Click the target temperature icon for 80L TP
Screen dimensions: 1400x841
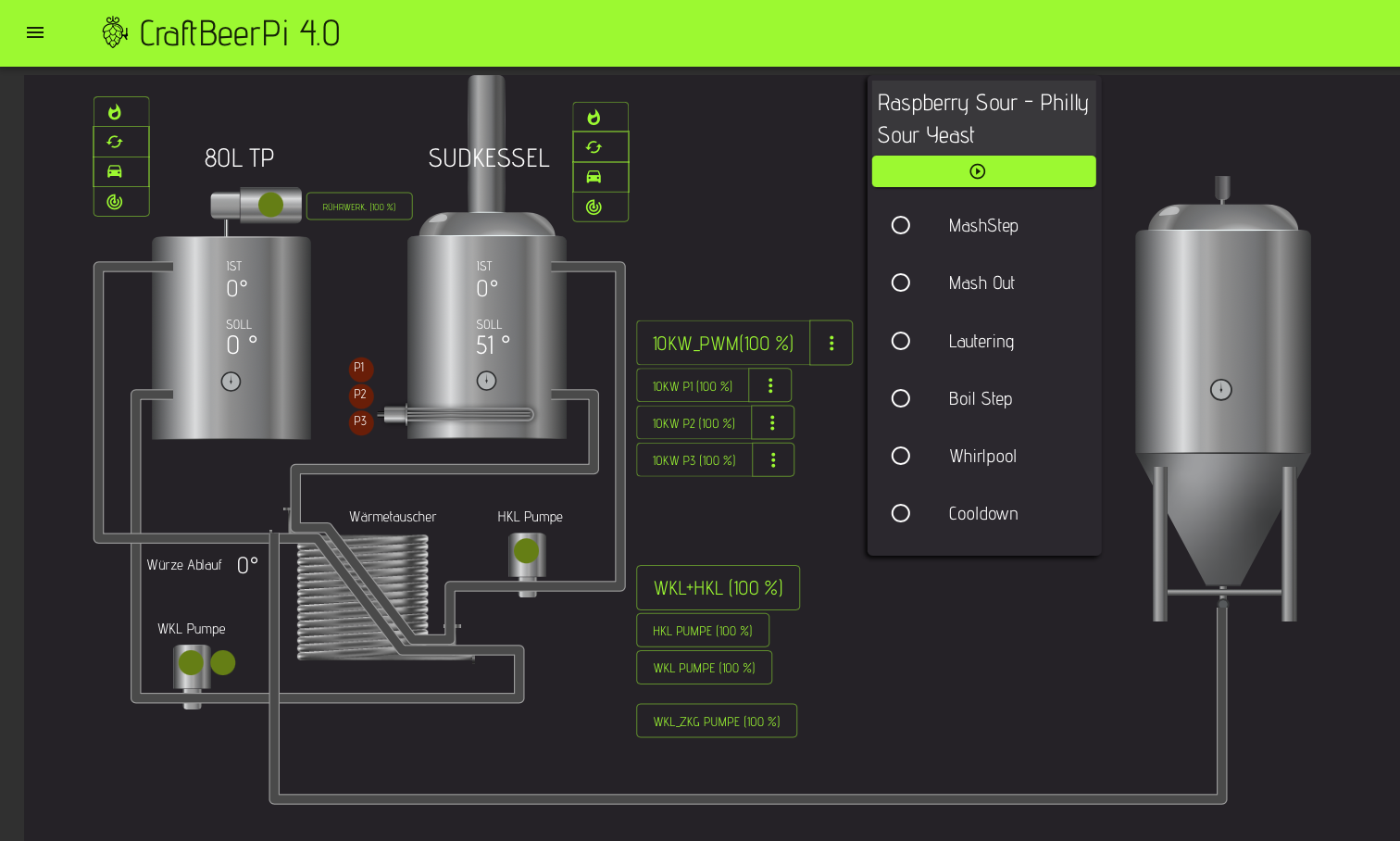(x=115, y=201)
